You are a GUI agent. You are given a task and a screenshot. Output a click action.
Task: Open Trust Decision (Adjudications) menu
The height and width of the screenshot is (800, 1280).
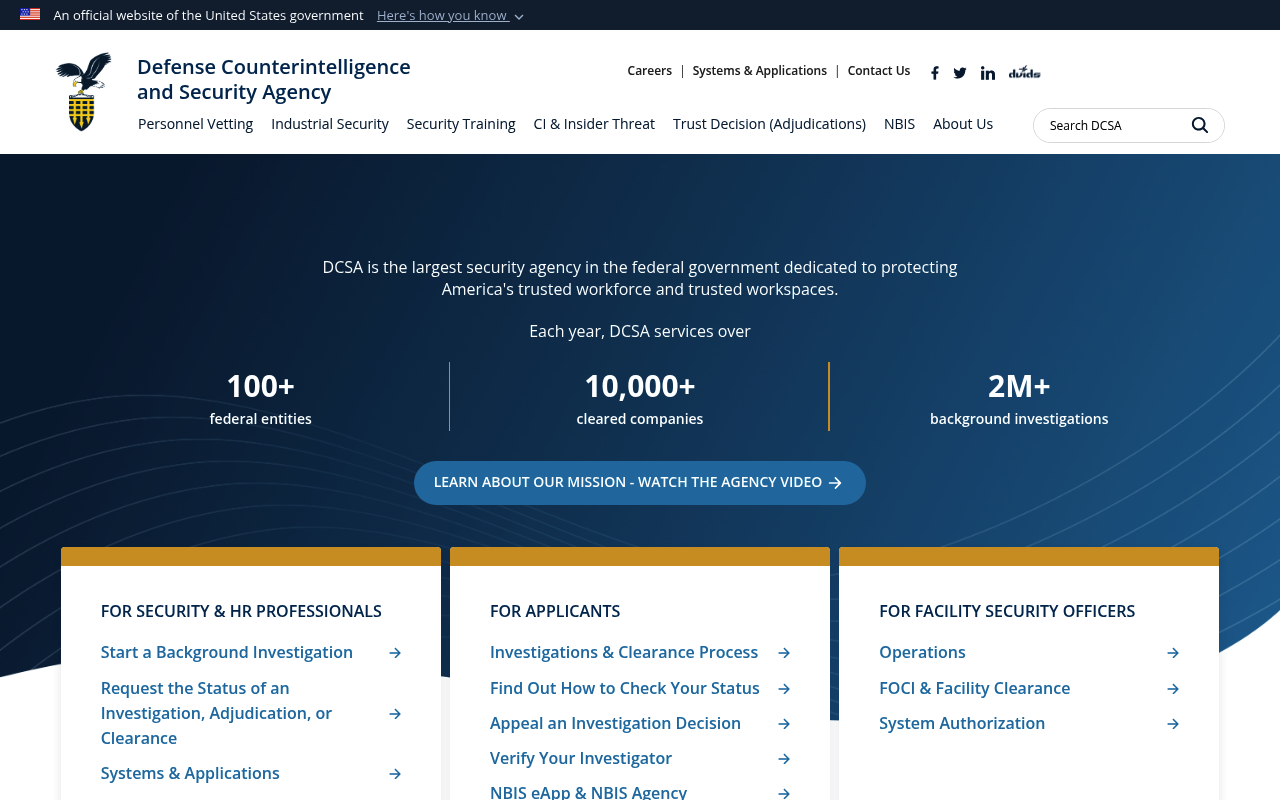[769, 124]
